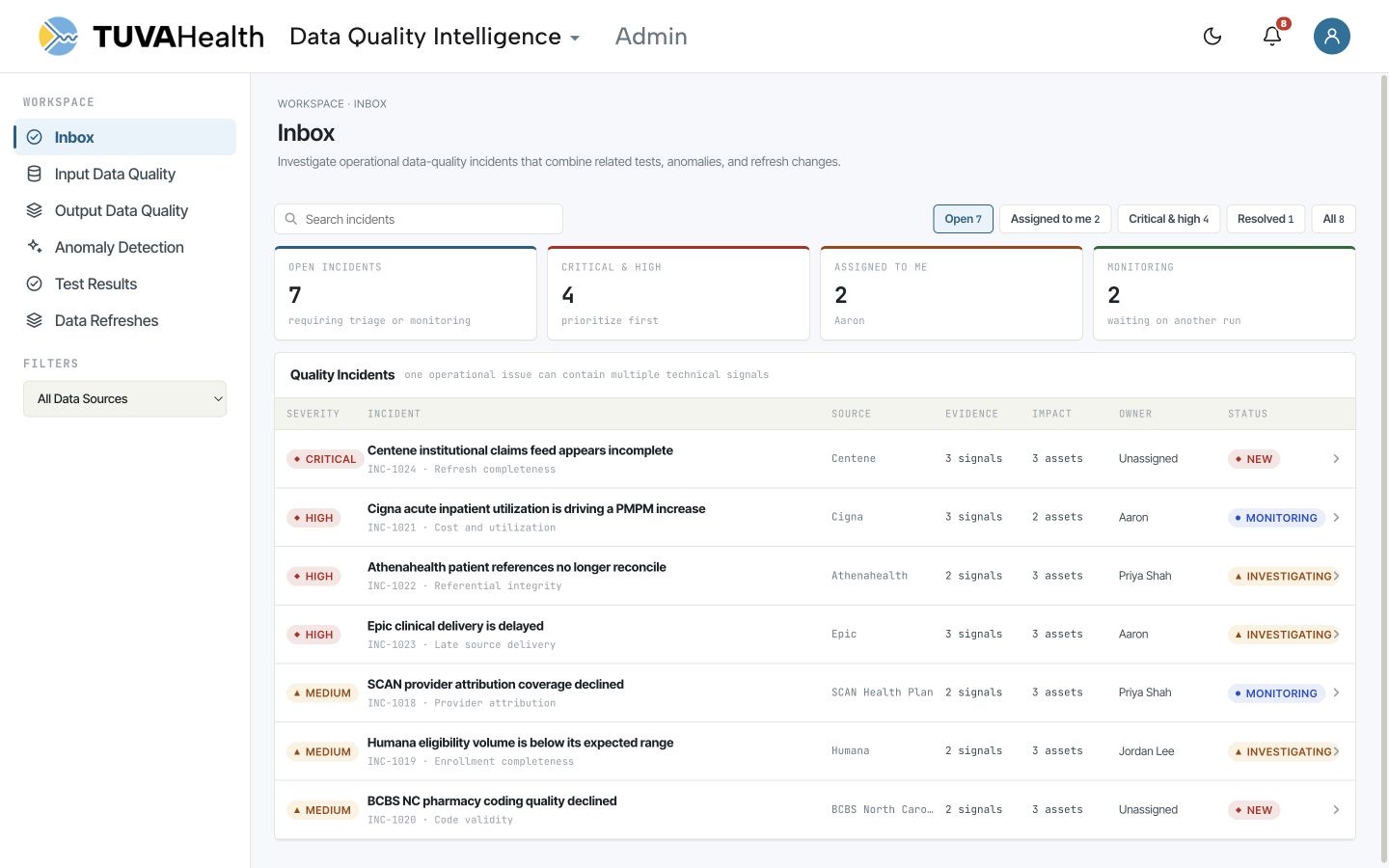This screenshot has width=1389, height=868.
Task: Click the Inbox check-circle sidebar icon
Action: (35, 137)
